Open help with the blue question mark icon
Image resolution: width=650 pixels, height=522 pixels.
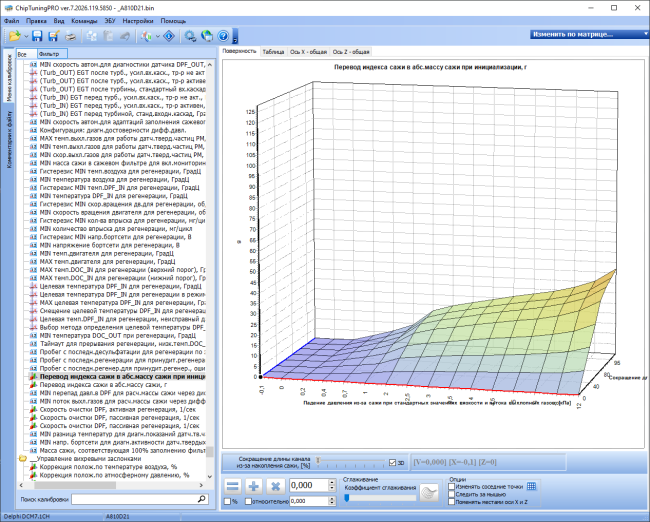pos(223,36)
